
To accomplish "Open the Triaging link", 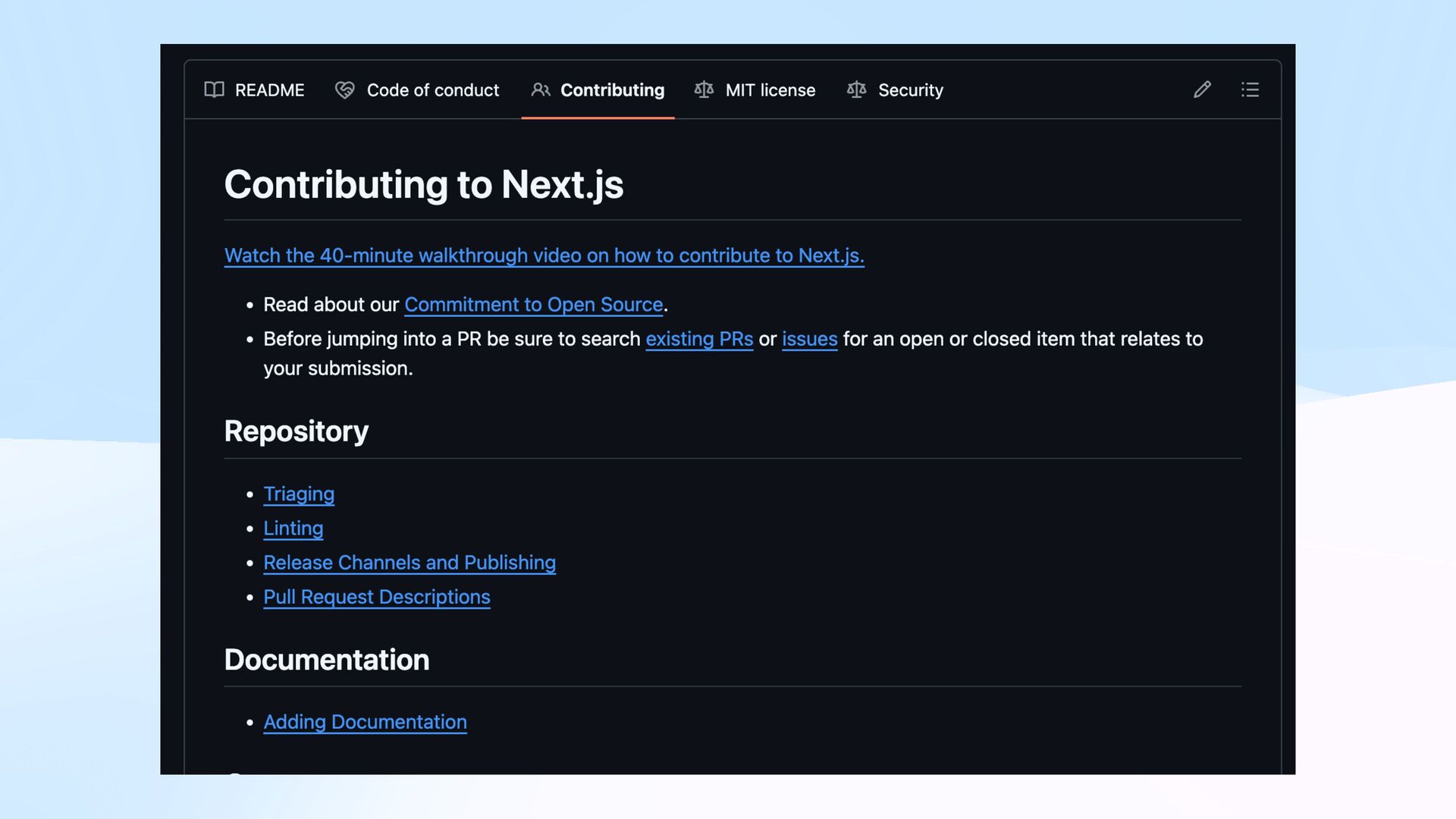I will point(299,494).
